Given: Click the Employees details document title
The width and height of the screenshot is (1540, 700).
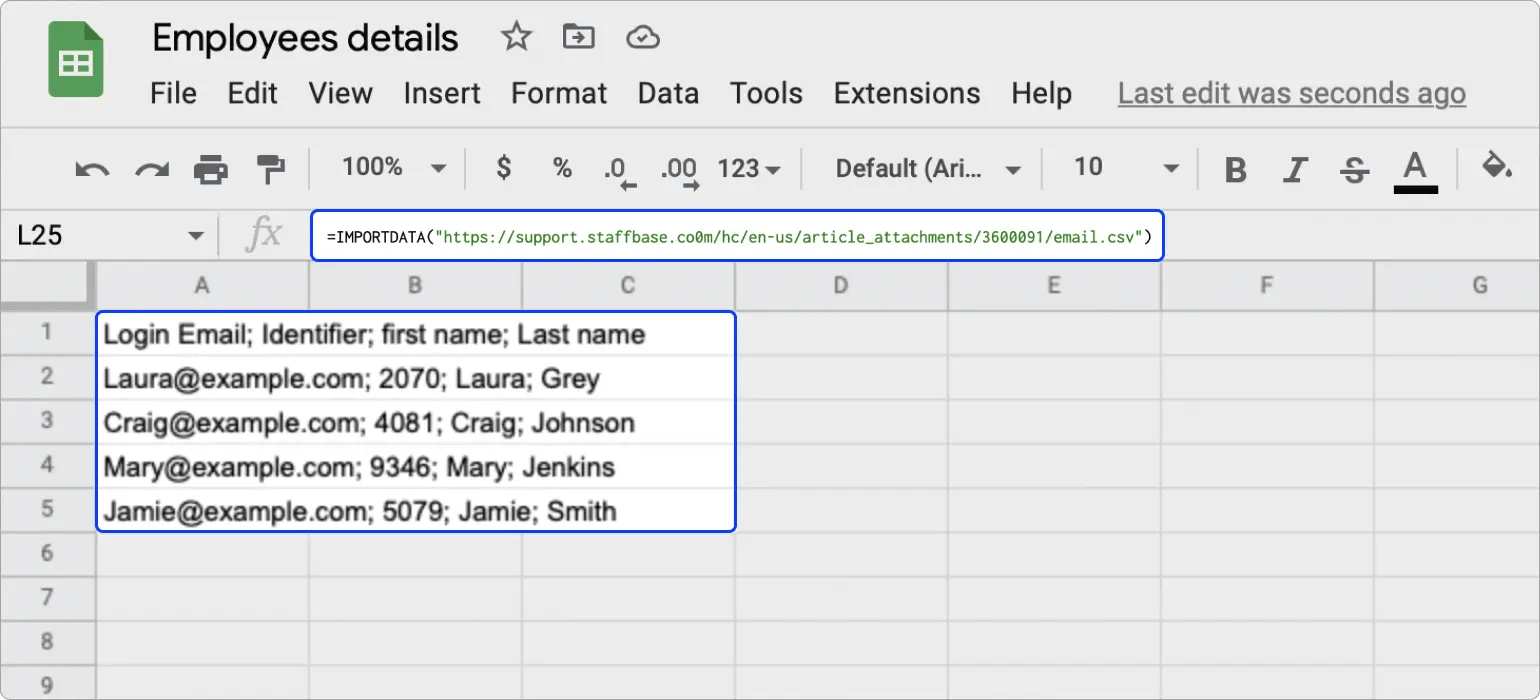Looking at the screenshot, I should [x=305, y=38].
